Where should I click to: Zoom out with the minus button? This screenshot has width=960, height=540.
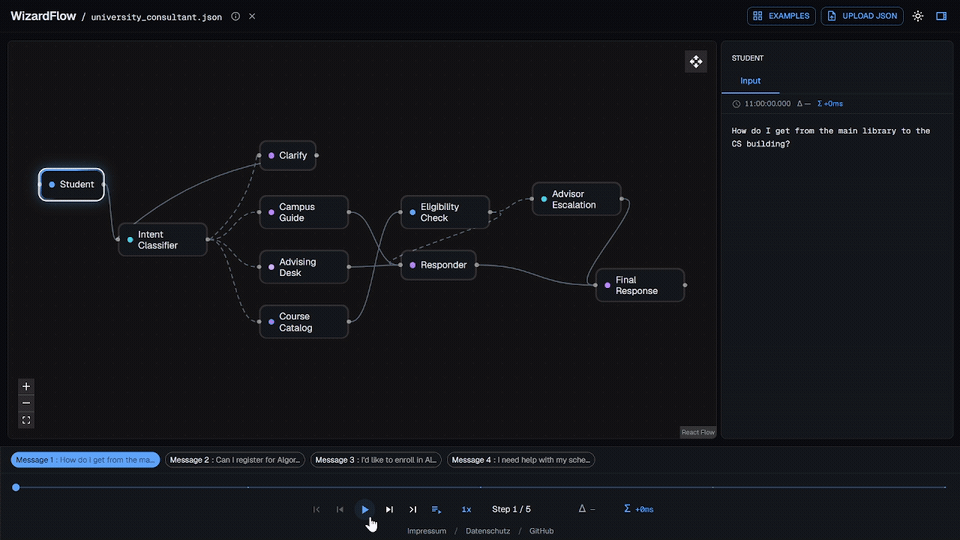click(26, 403)
